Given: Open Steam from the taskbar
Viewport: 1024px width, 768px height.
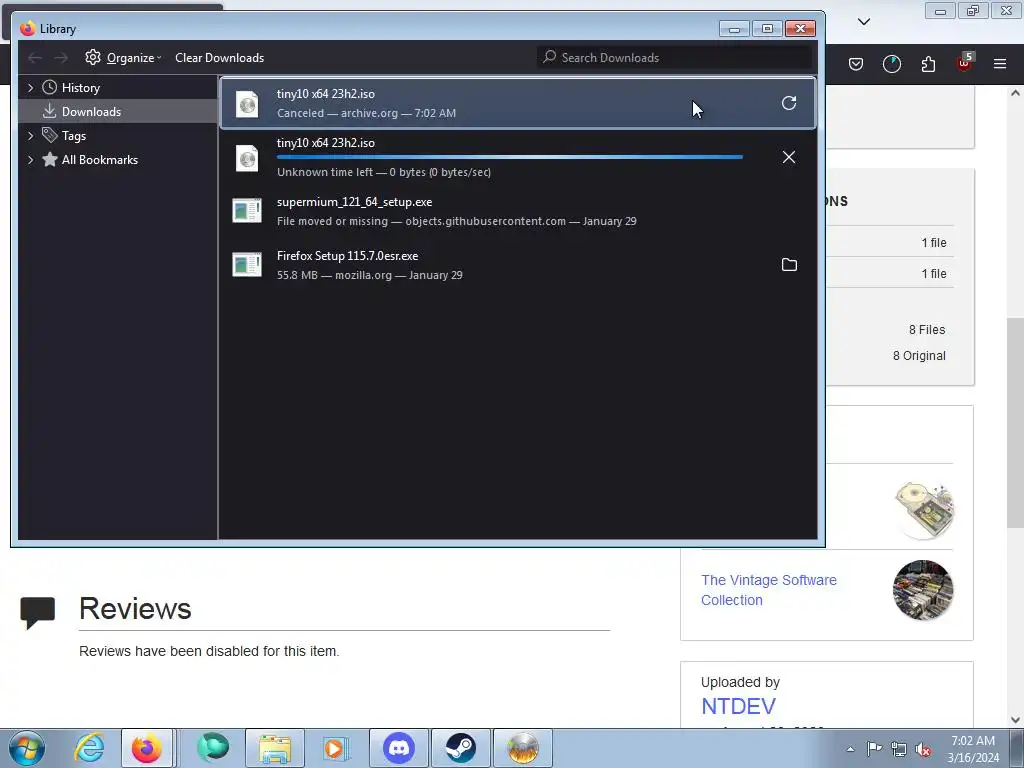Looking at the screenshot, I should (x=461, y=748).
